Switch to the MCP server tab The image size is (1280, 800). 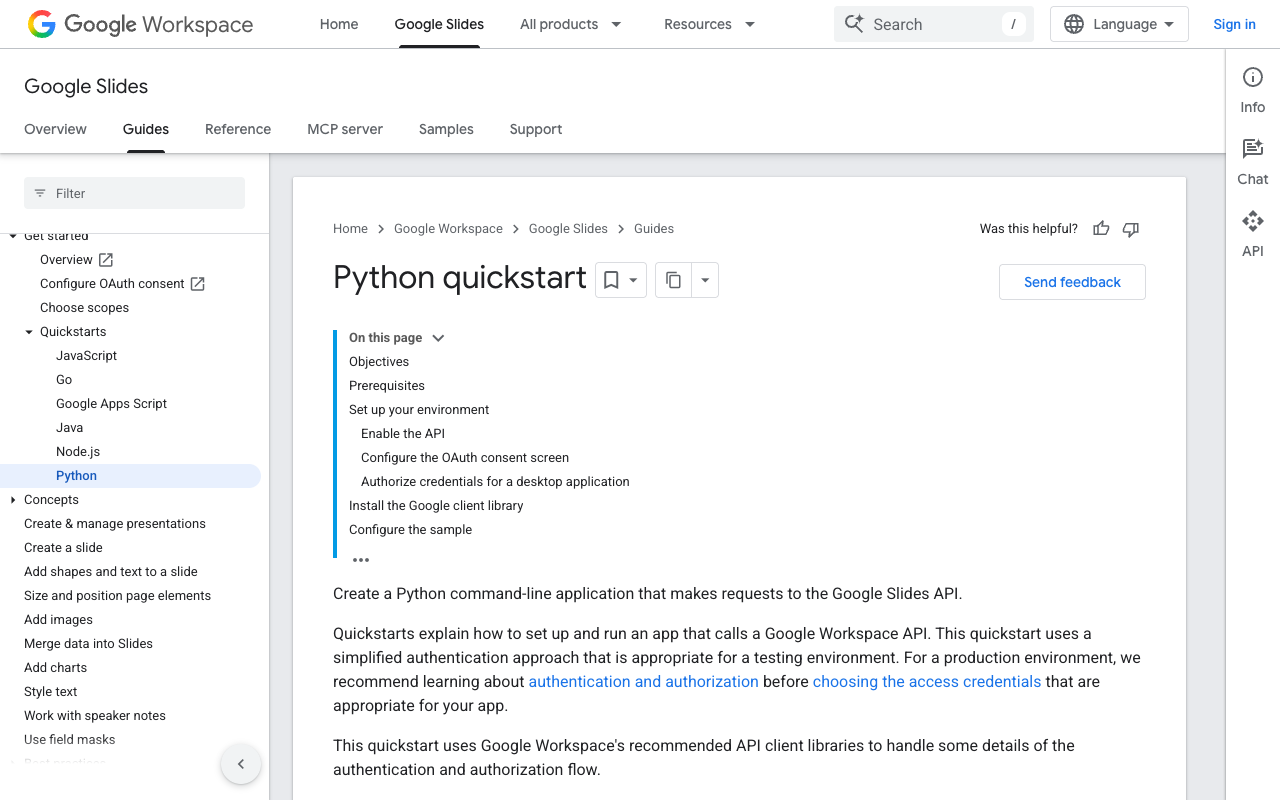(x=345, y=129)
